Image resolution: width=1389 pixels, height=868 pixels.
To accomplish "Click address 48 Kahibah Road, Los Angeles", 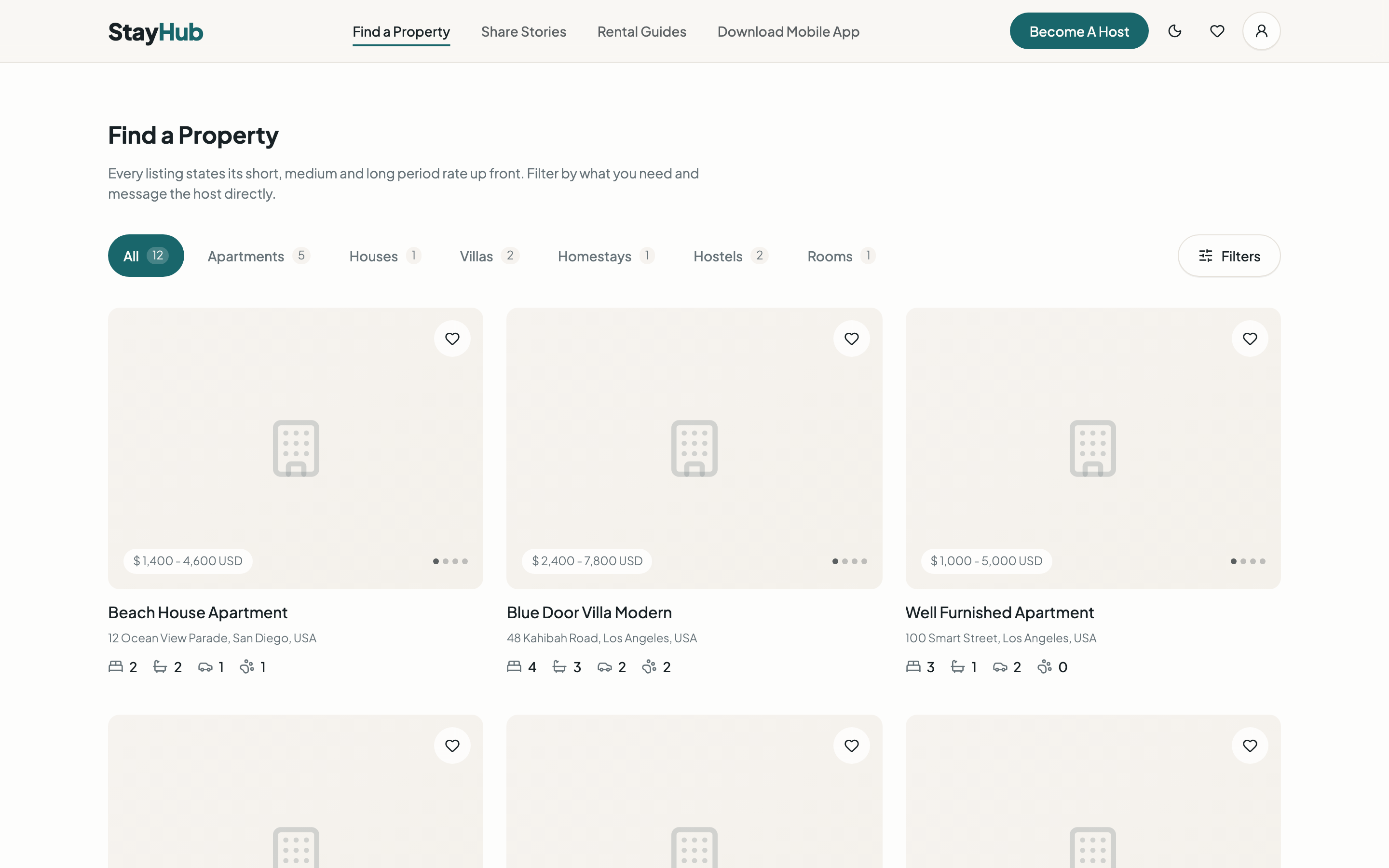I will click(x=601, y=638).
